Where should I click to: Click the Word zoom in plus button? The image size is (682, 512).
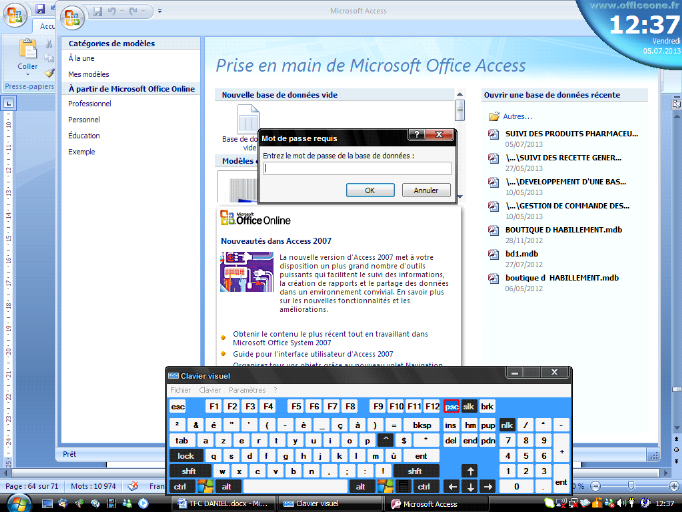(x=674, y=486)
